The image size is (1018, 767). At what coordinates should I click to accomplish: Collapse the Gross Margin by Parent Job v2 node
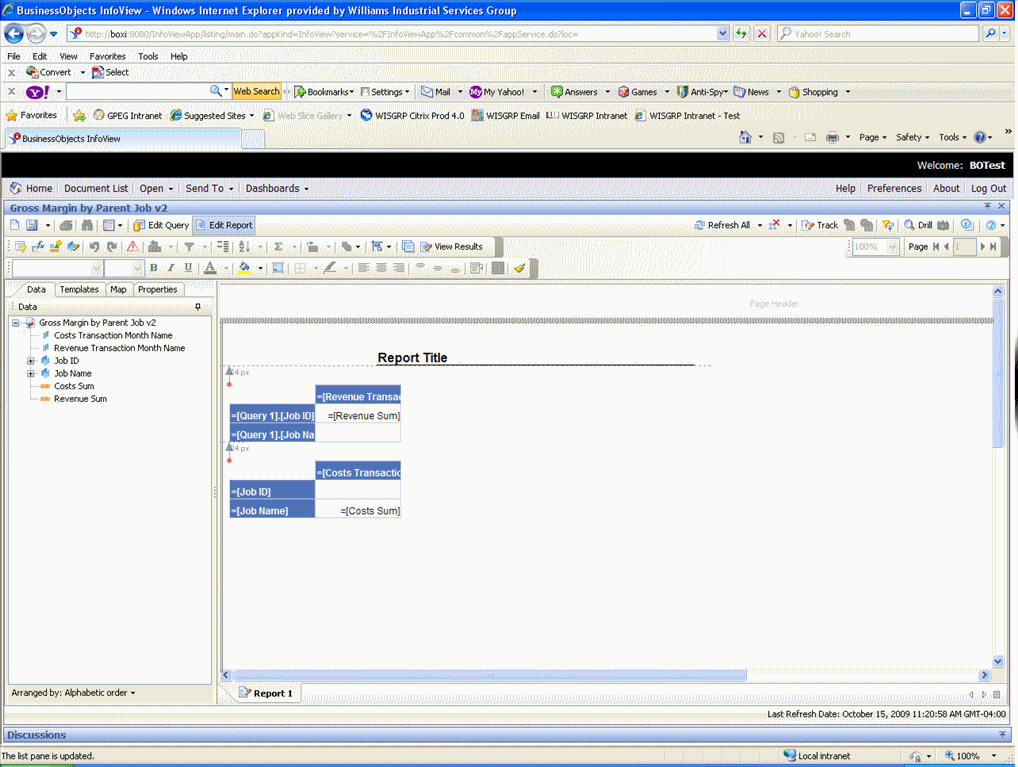click(x=16, y=323)
